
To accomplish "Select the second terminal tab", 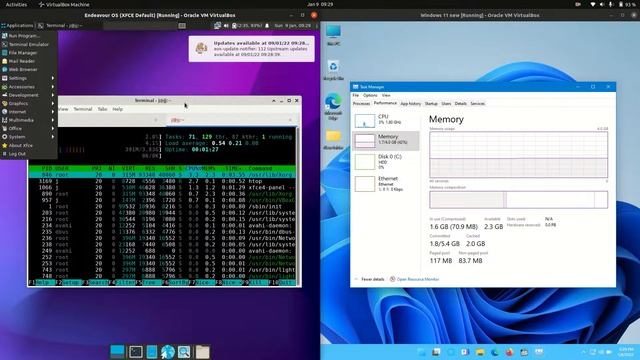I will pos(231,120).
